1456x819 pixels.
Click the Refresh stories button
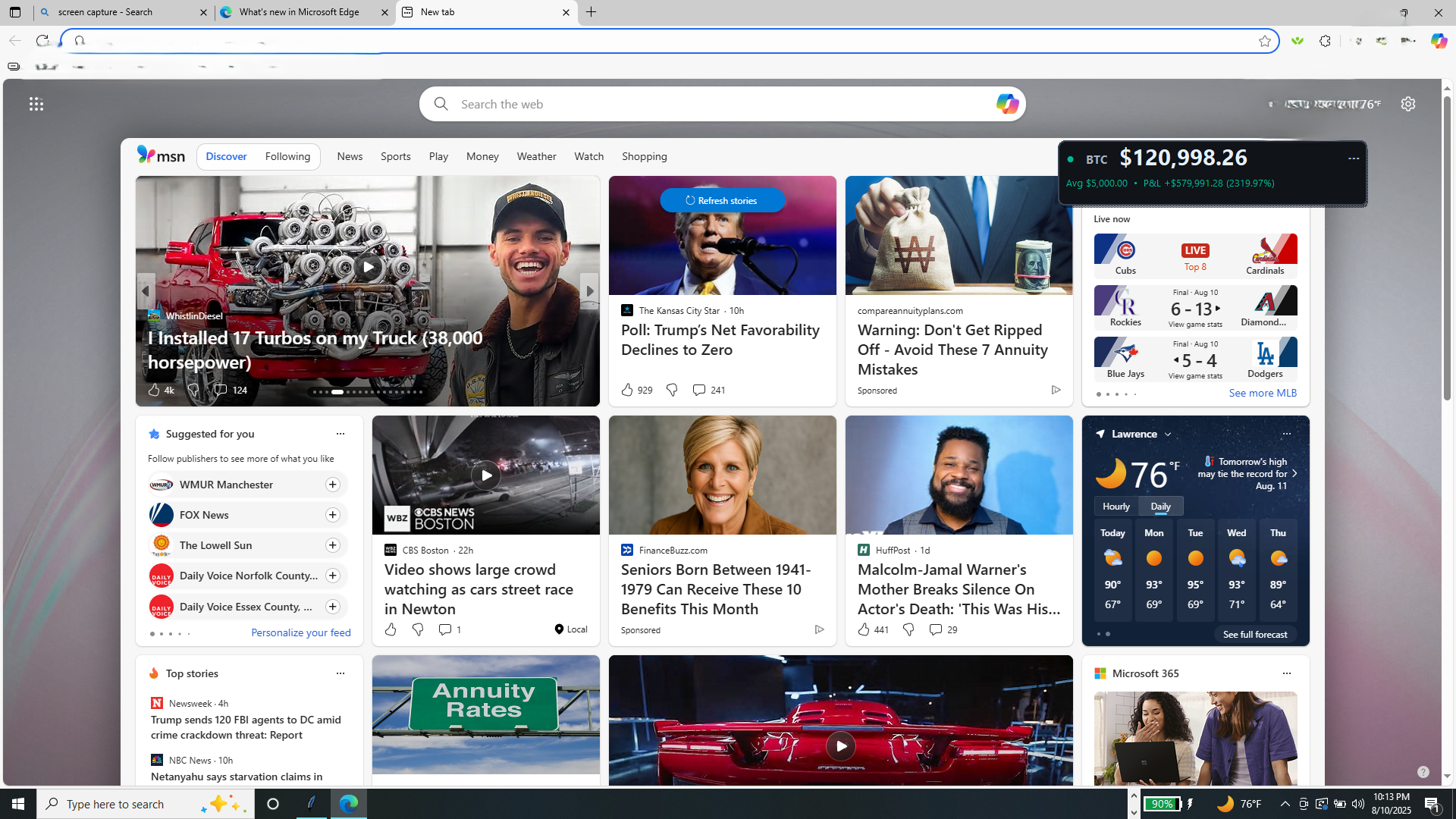[722, 200]
